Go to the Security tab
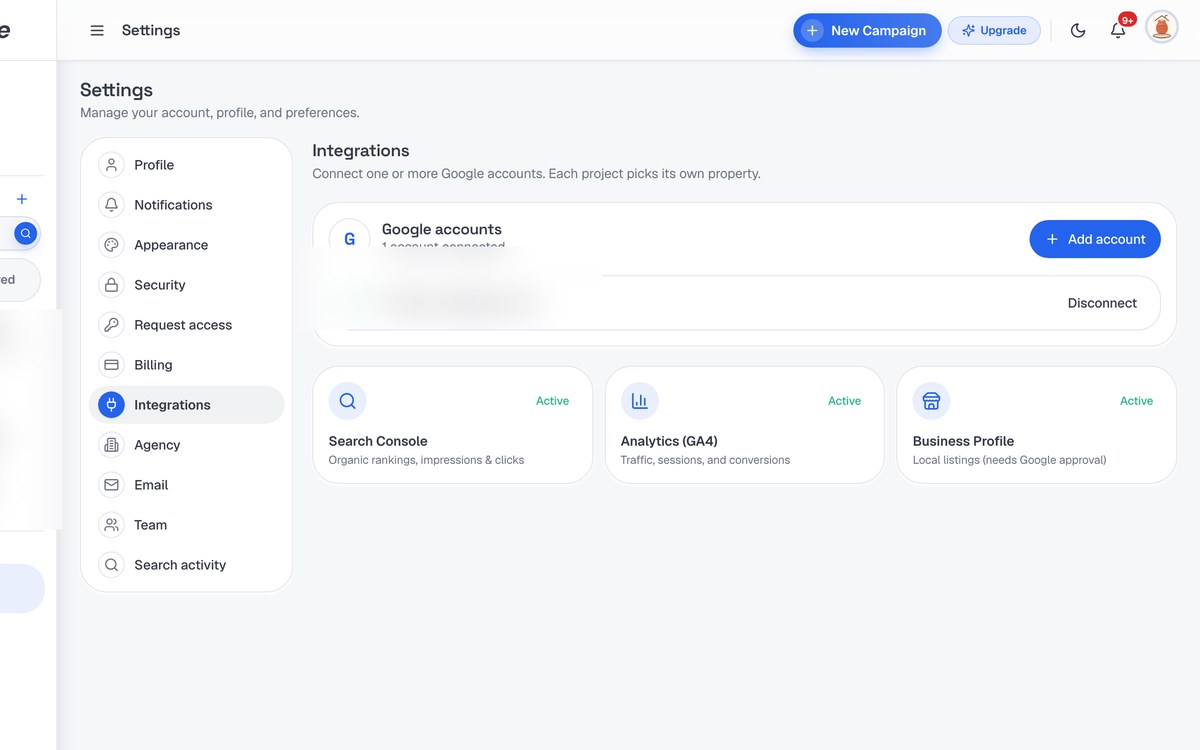Image resolution: width=1200 pixels, height=750 pixels. pyautogui.click(x=187, y=285)
